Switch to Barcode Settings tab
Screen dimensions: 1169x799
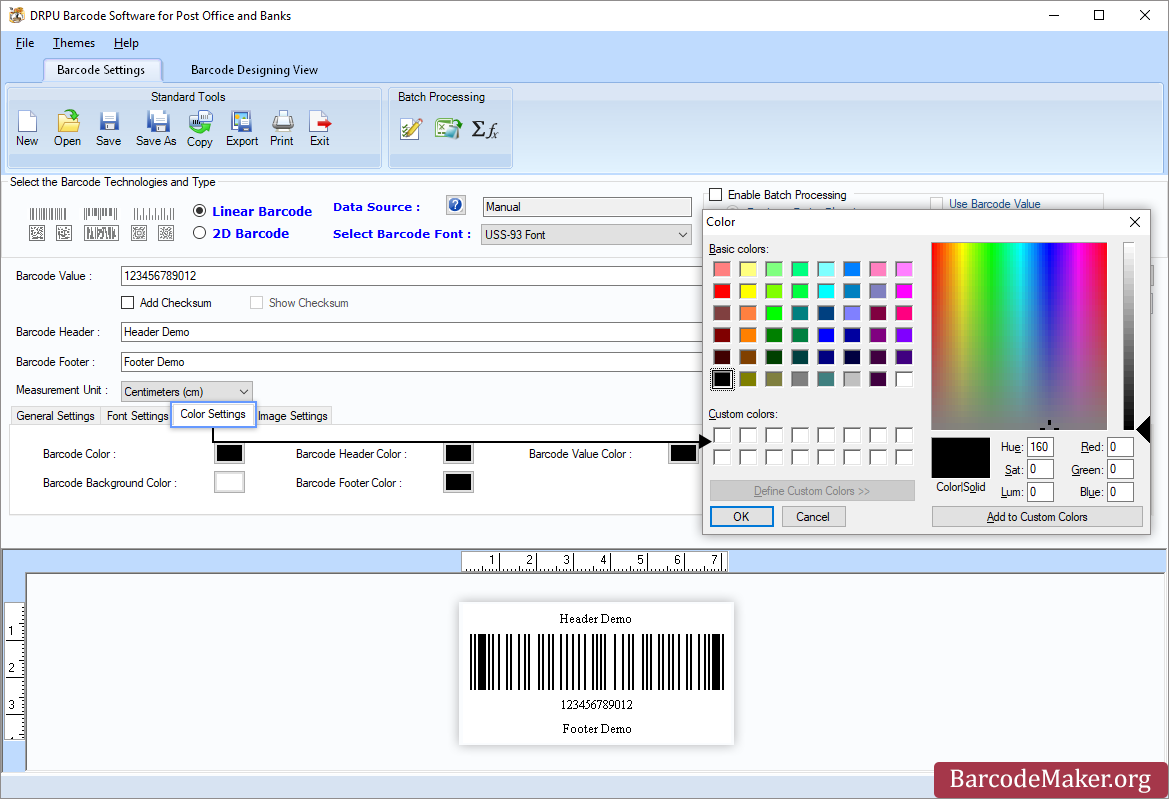click(x=101, y=69)
